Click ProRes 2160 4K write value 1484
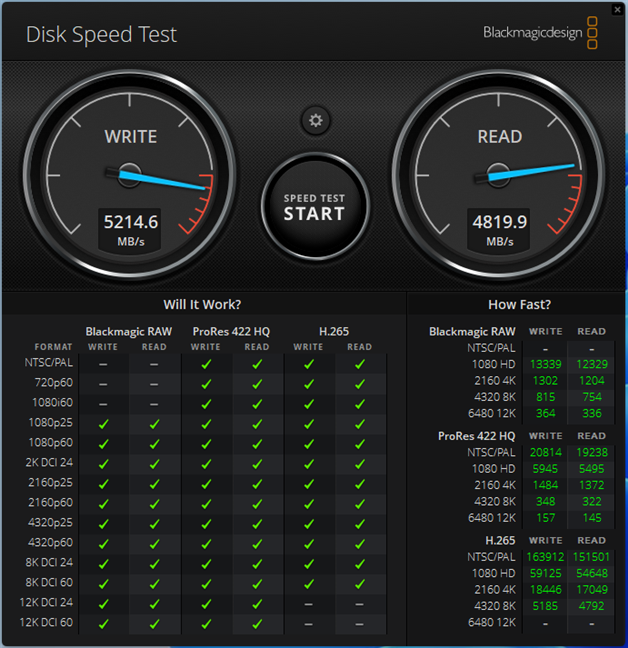Screen dimensions: 628x648 [545, 485]
